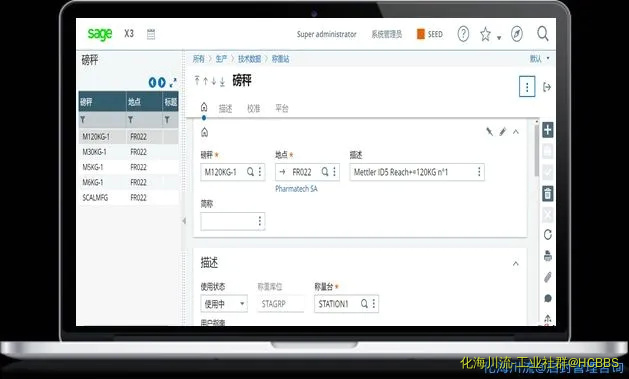629x379 pixels.
Task: Open lookup search for 称量台 field
Action: 364,304
